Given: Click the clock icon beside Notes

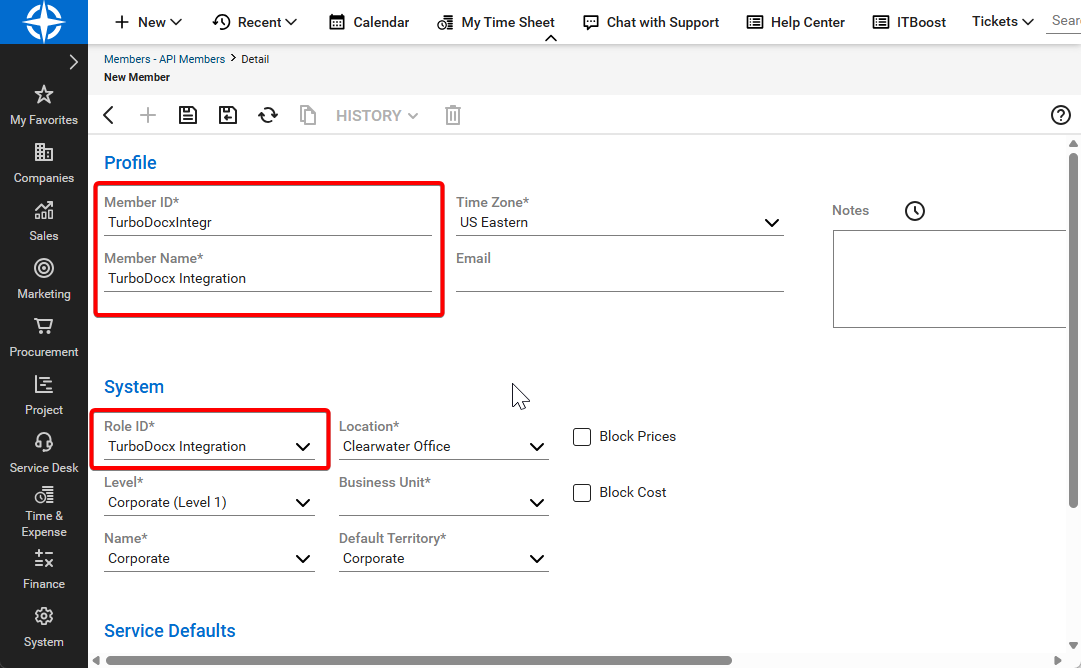Looking at the screenshot, I should point(915,211).
